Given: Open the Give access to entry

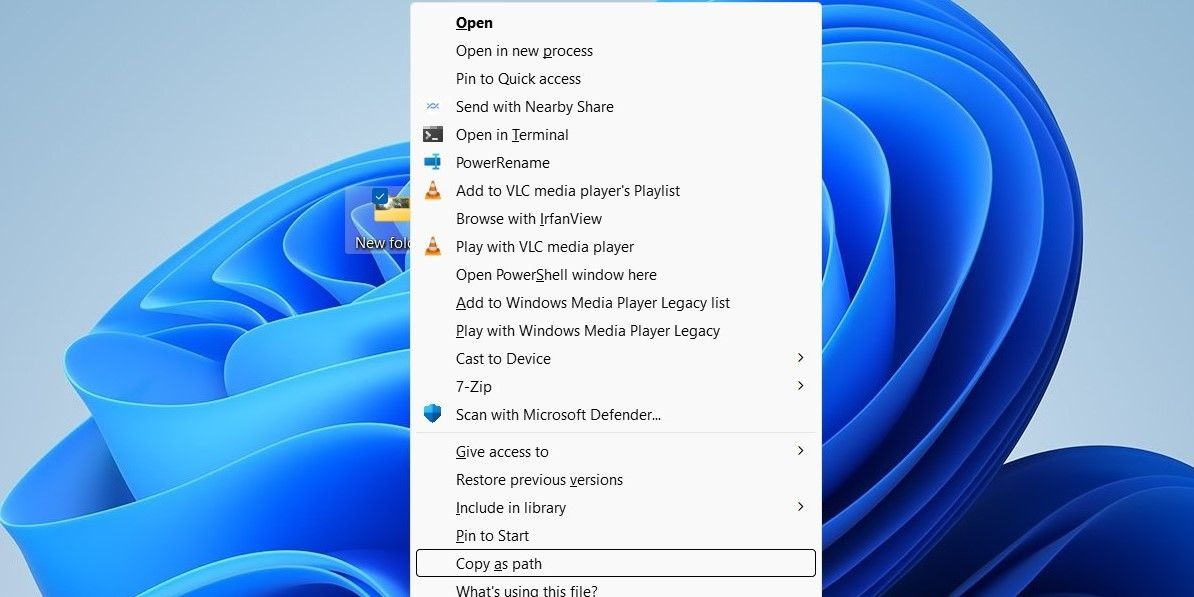Looking at the screenshot, I should (616, 452).
